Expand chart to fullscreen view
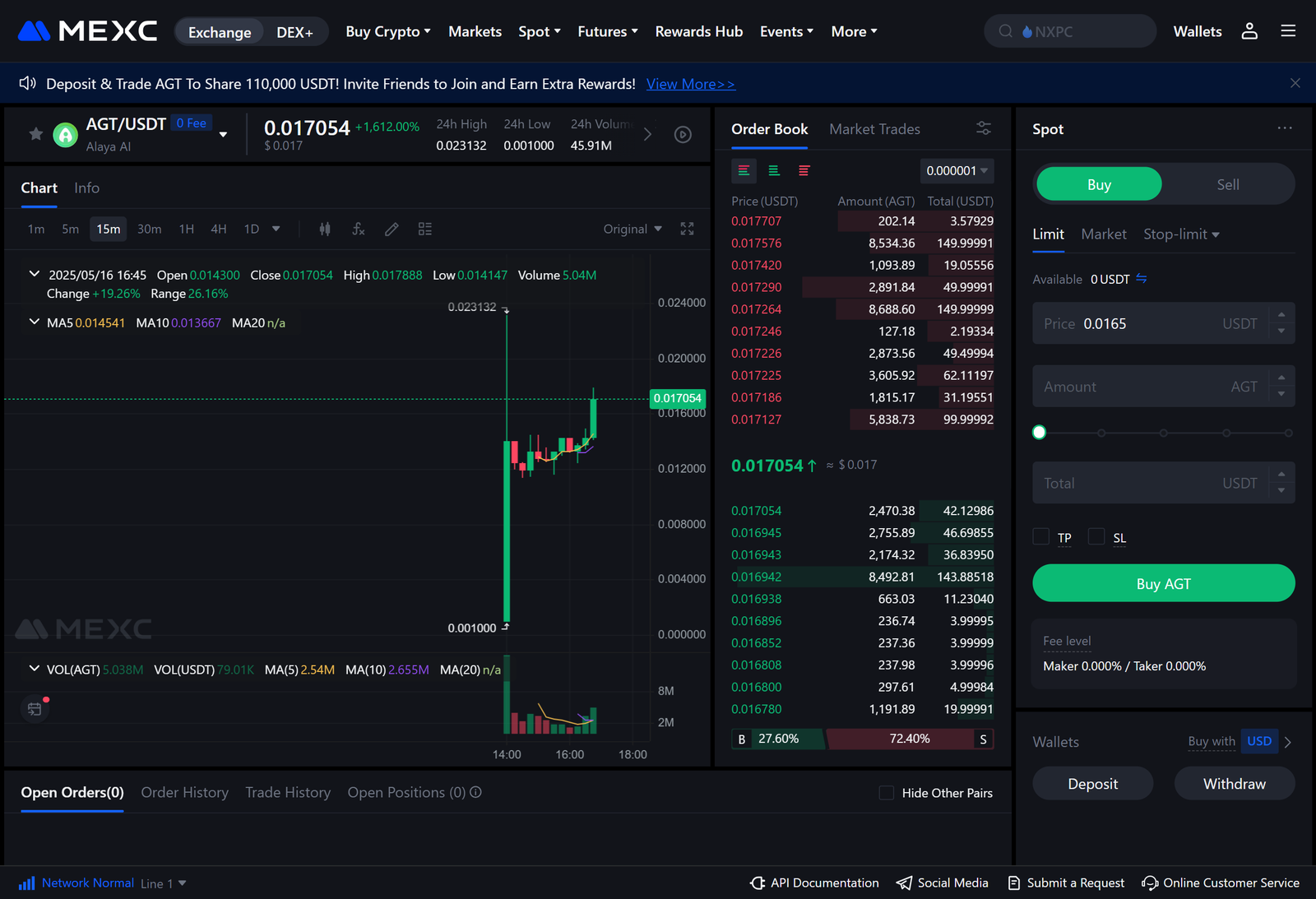This screenshot has width=1316, height=899. 687,229
